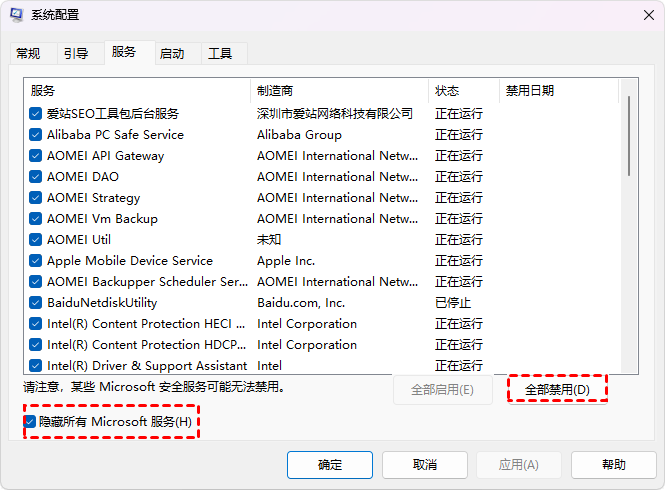This screenshot has width=665, height=490.
Task: Open the 引导 tab
Action: point(76,54)
